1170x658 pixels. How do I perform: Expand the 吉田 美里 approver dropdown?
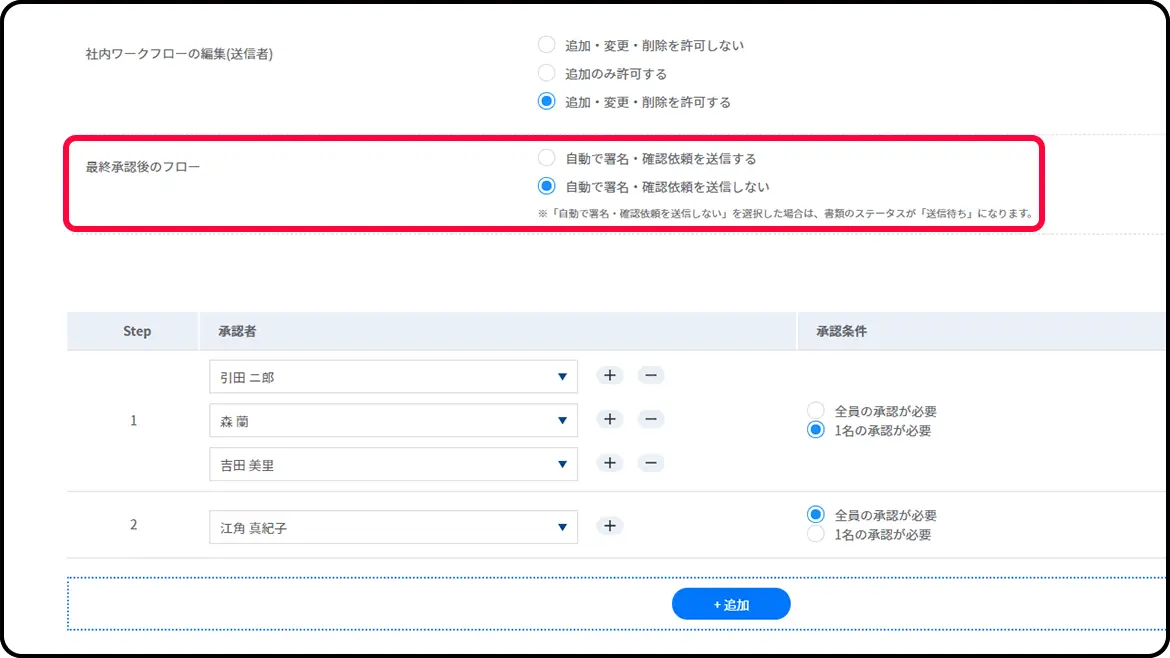pos(393,464)
